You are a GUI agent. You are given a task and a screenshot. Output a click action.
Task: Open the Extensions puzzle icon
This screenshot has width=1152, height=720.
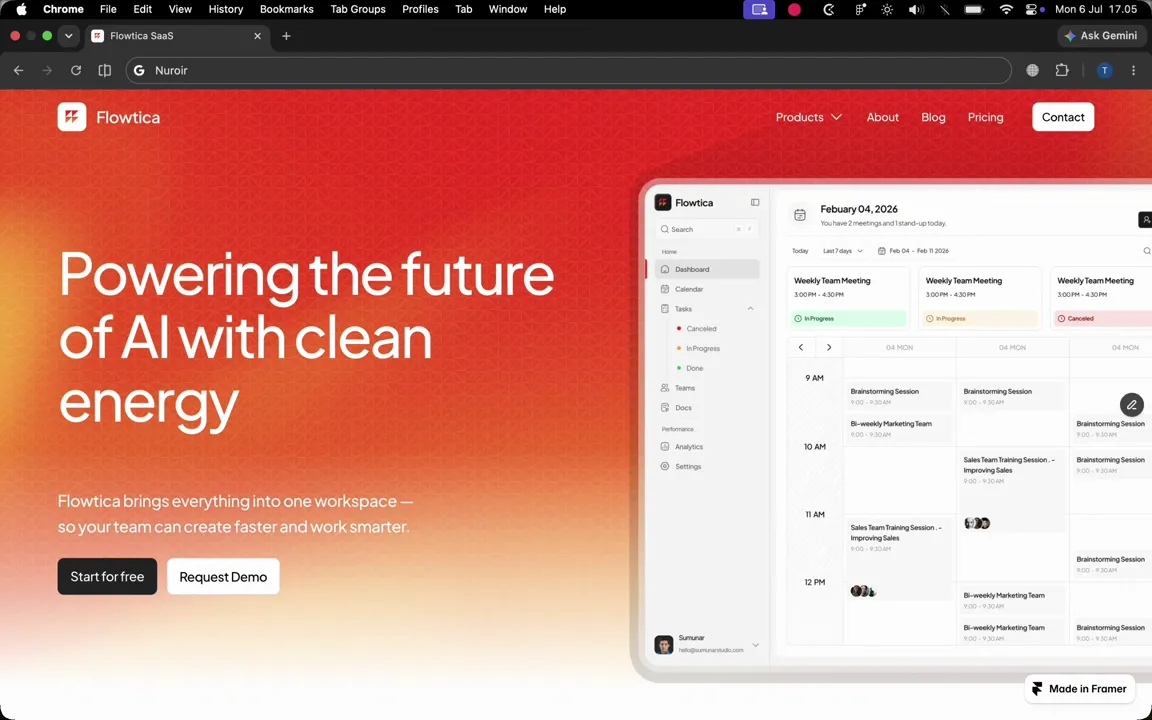(1062, 71)
